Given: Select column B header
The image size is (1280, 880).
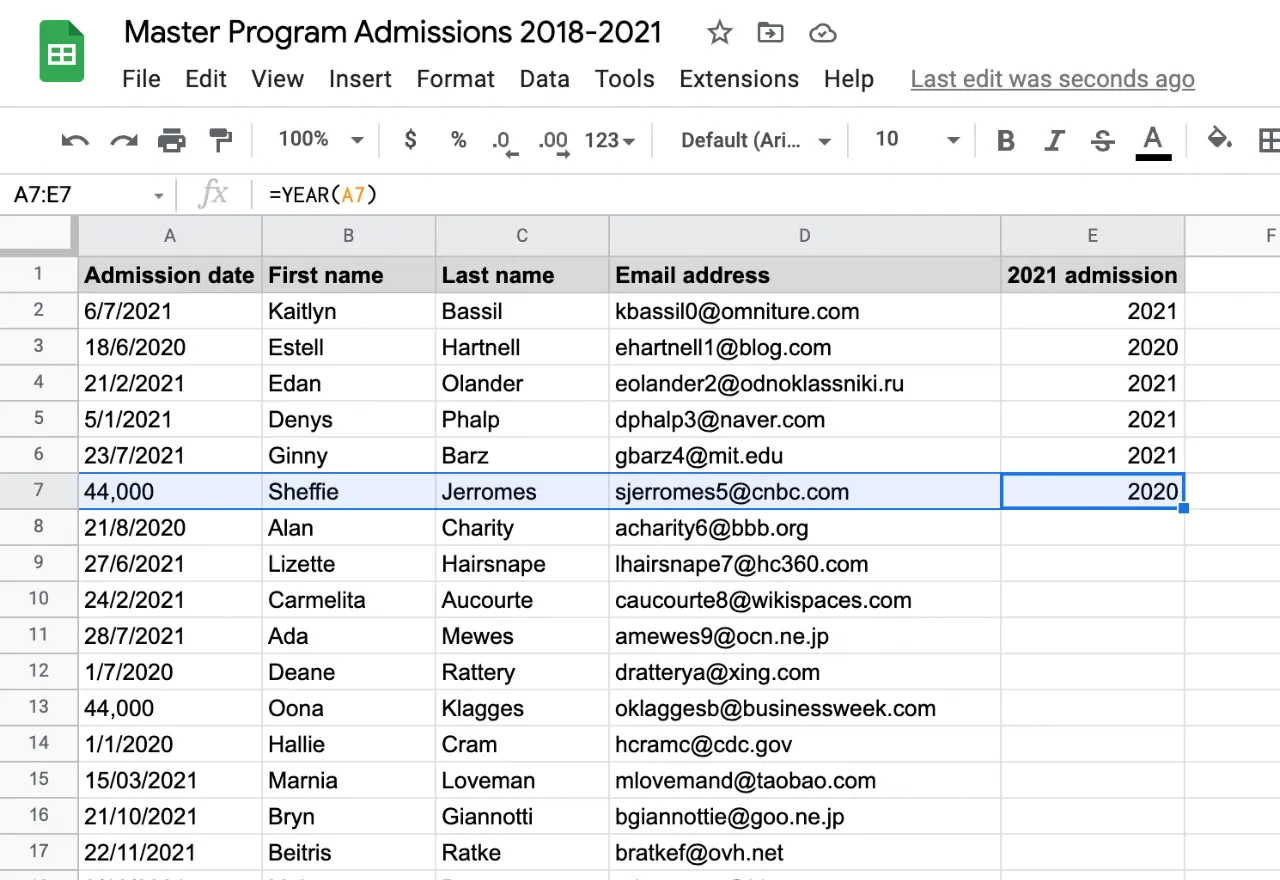Looking at the screenshot, I should click(348, 236).
